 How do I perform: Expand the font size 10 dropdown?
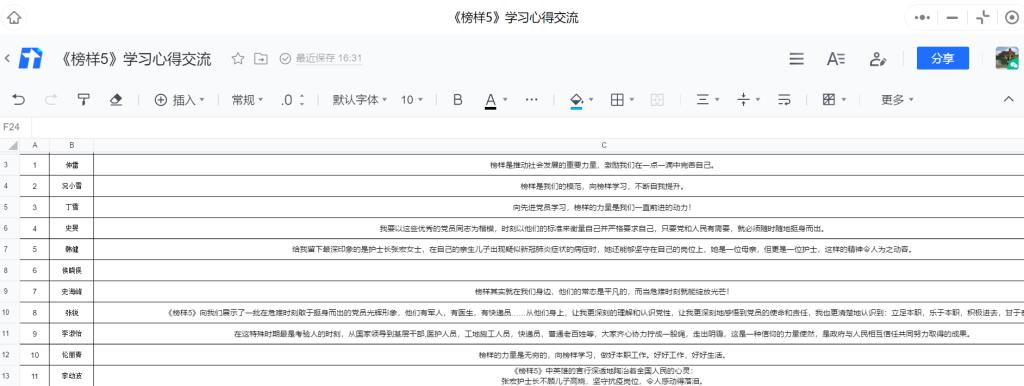(x=411, y=100)
